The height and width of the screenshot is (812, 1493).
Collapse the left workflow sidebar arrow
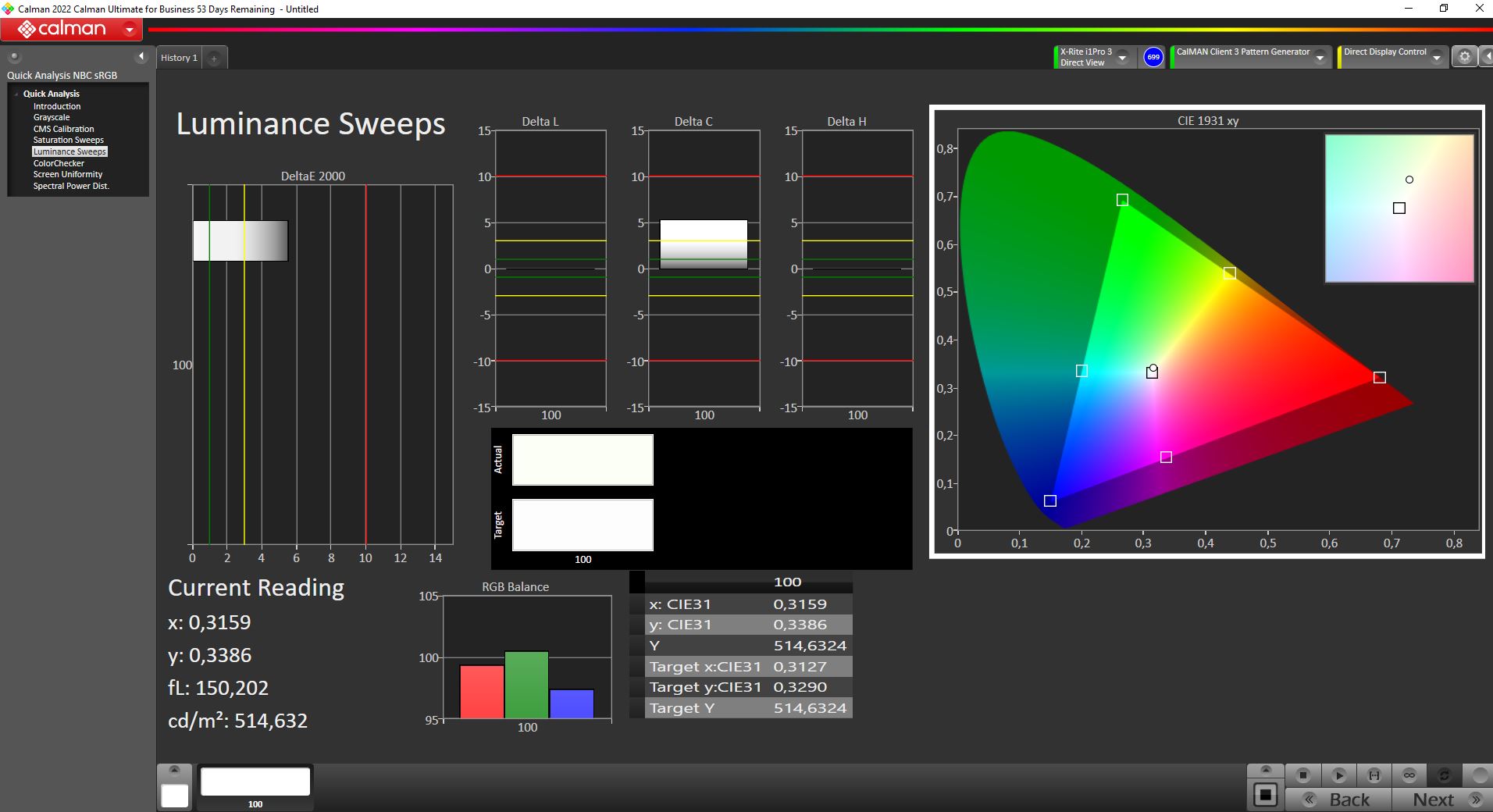pyautogui.click(x=141, y=56)
